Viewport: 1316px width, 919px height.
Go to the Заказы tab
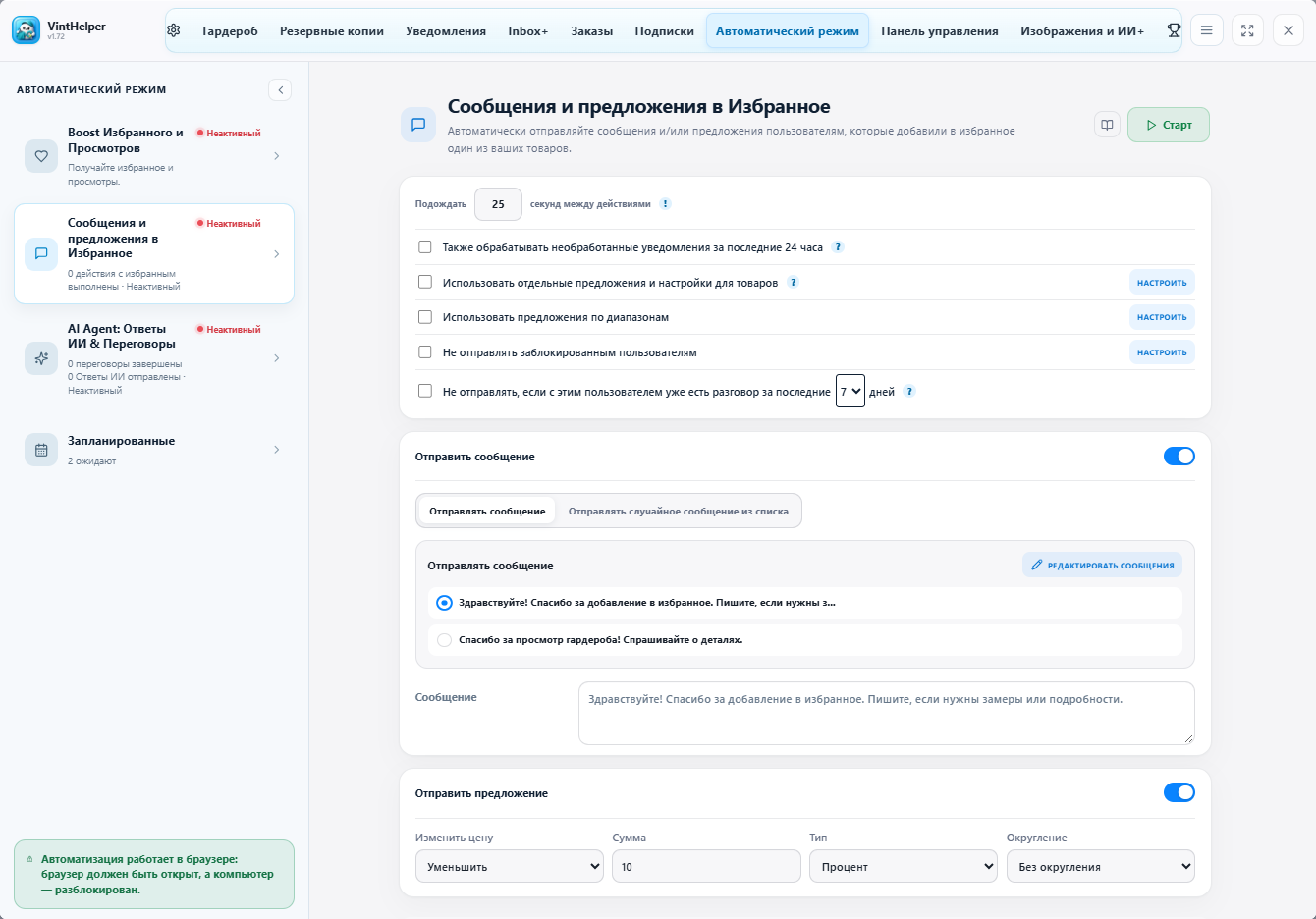pos(592,31)
